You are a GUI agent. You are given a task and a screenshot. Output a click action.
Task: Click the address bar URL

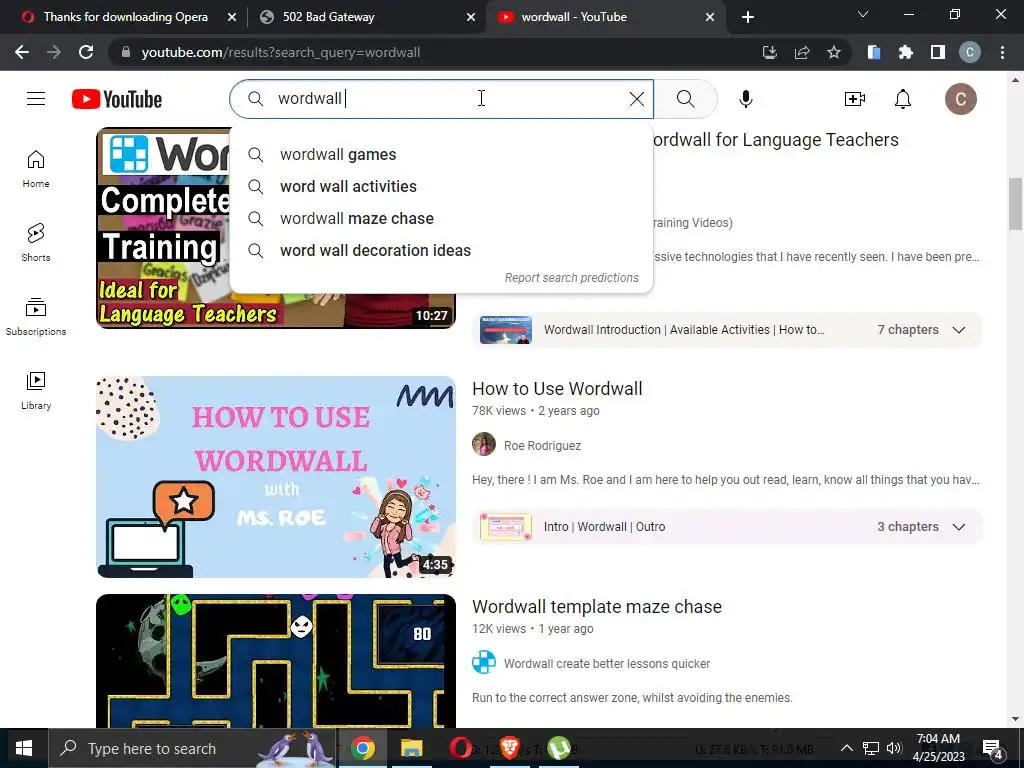281,52
